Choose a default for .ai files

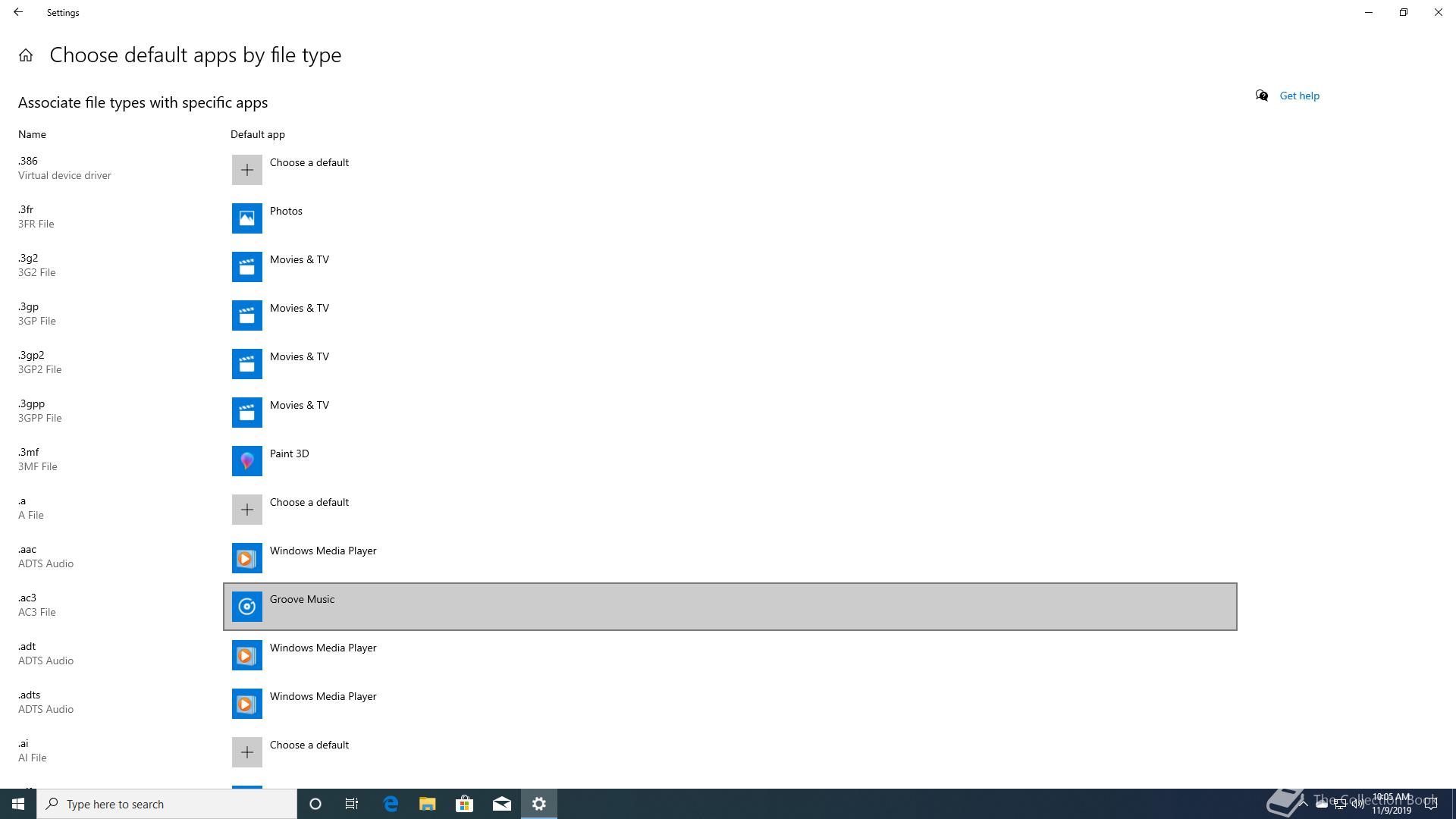[x=730, y=752]
